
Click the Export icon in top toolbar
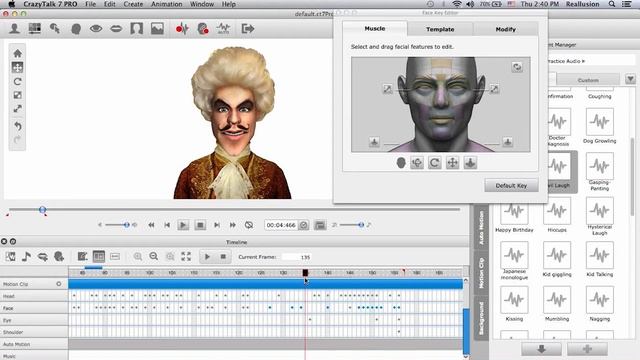click(247, 29)
